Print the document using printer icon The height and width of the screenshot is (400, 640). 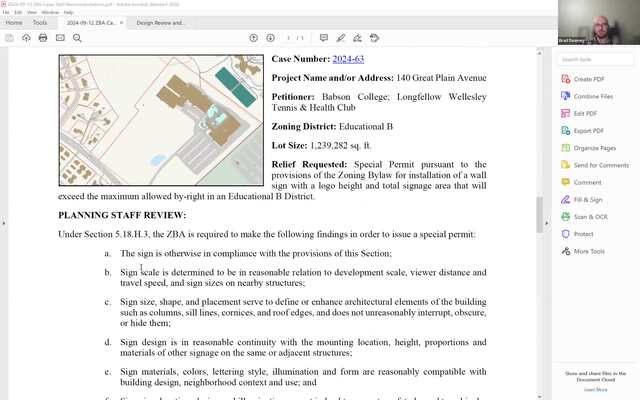tap(43, 38)
